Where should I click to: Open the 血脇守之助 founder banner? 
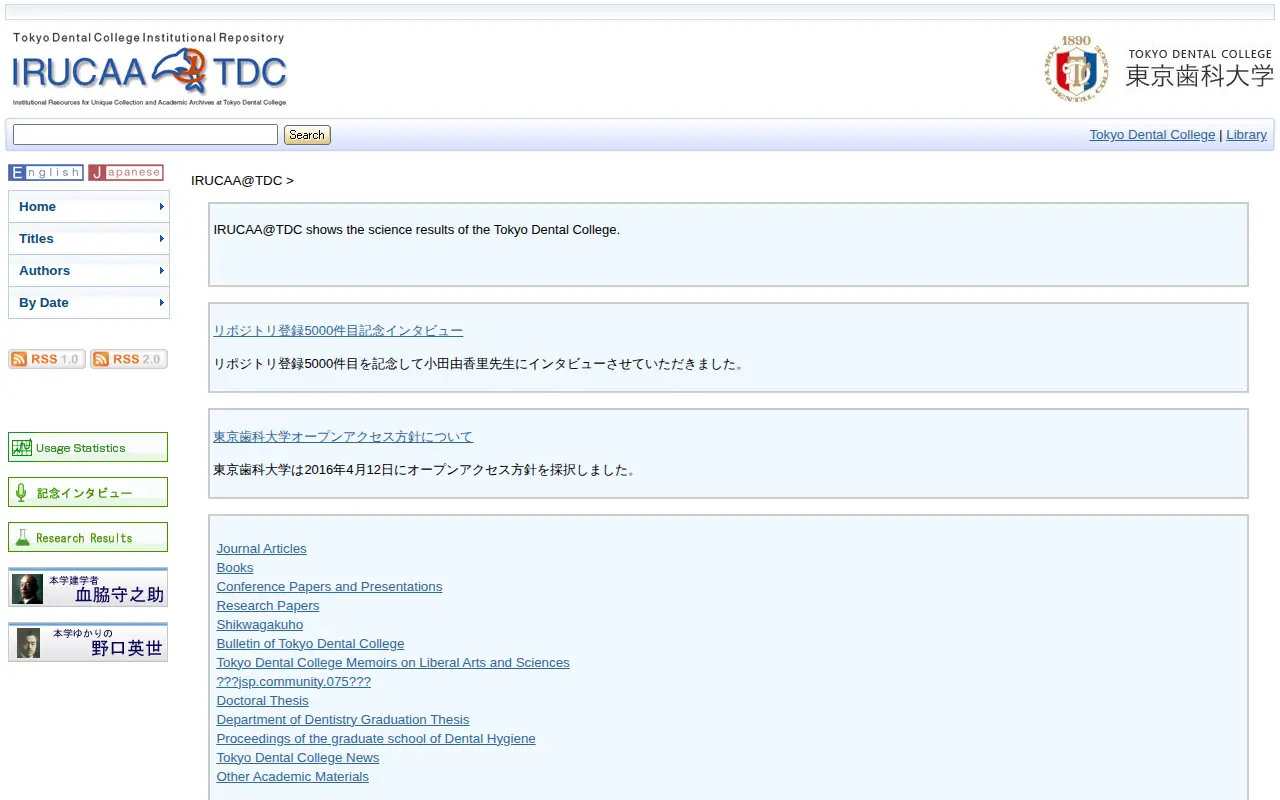tap(88, 587)
